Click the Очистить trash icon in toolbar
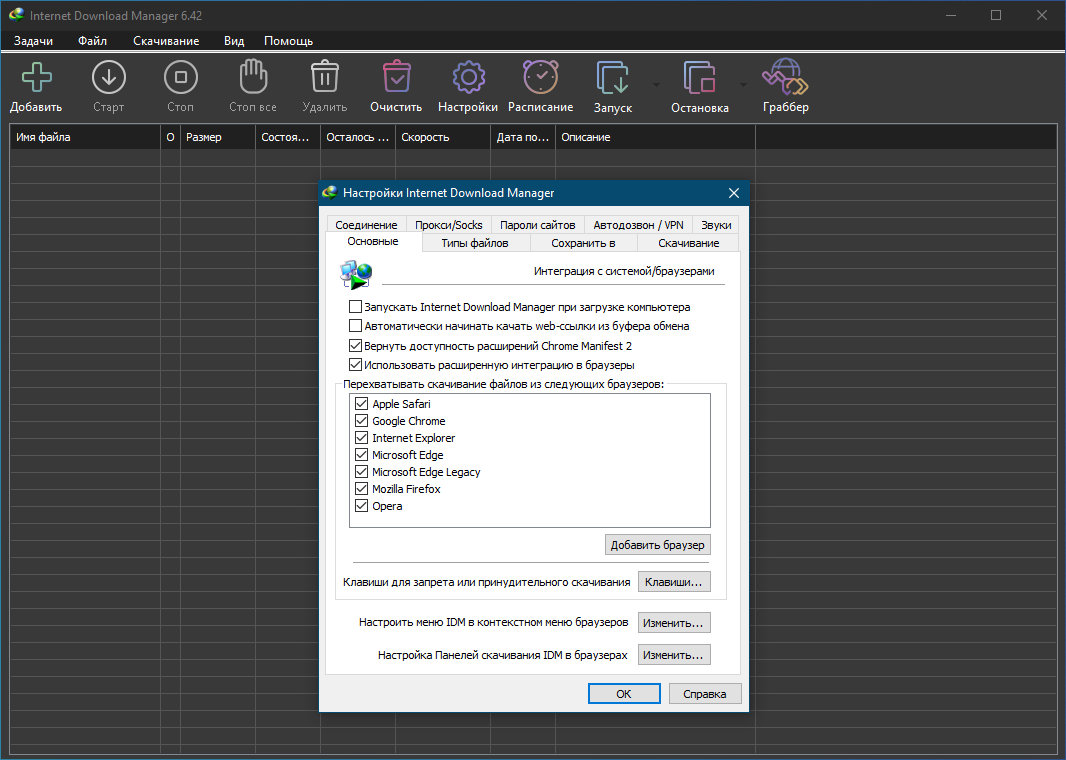This screenshot has width=1066, height=760. pos(396,77)
